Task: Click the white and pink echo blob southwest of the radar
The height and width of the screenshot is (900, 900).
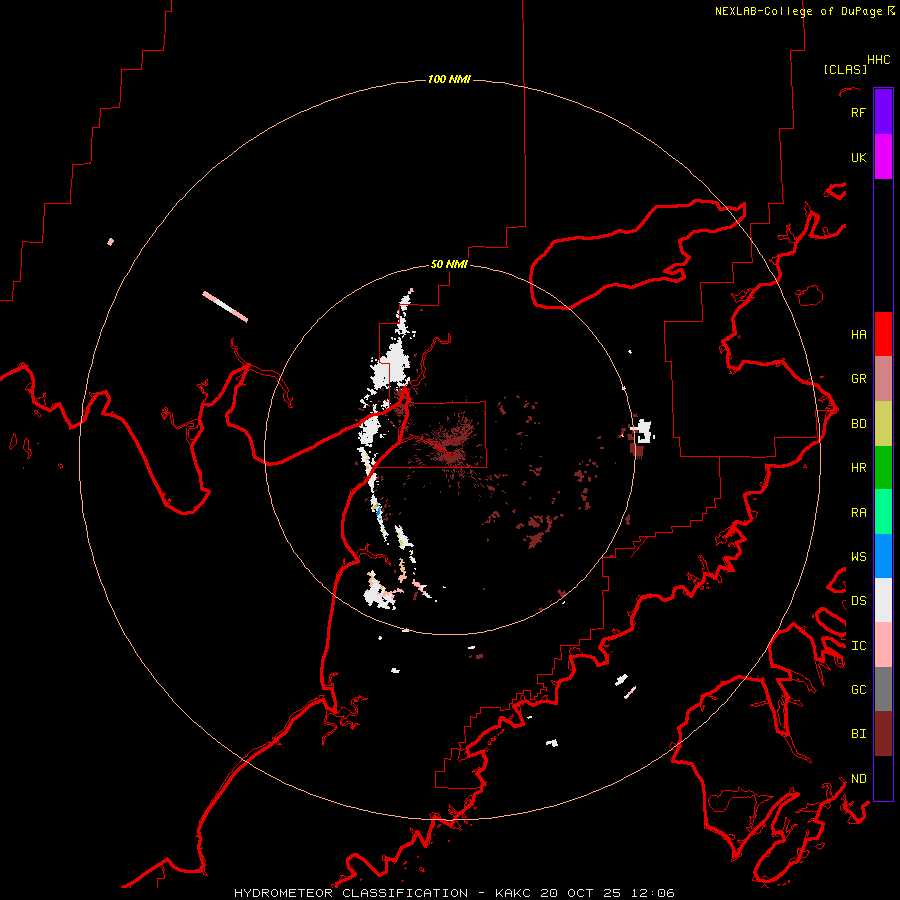Action: coord(381,591)
